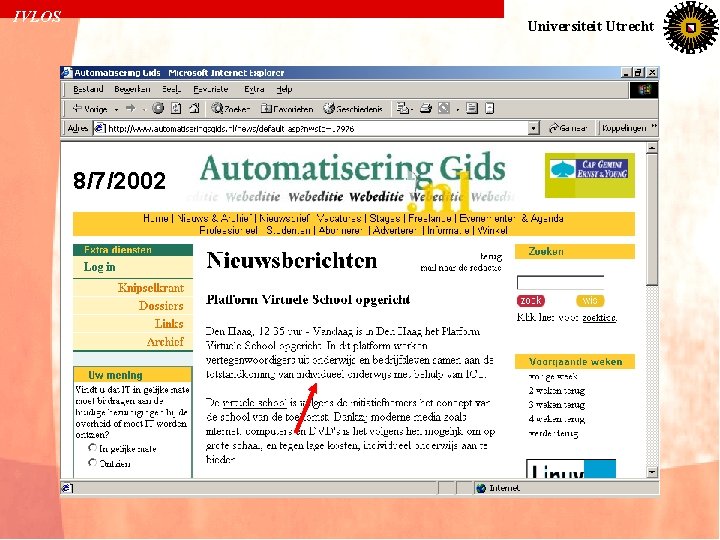Click the page icon in the address bar
This screenshot has height=540, width=720.
coord(100,128)
